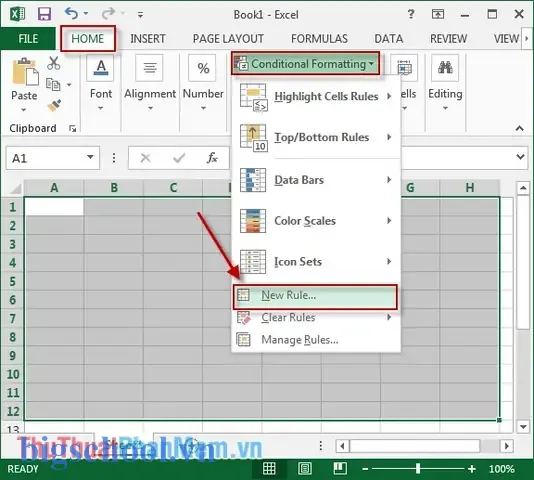Select column H header

point(470,188)
